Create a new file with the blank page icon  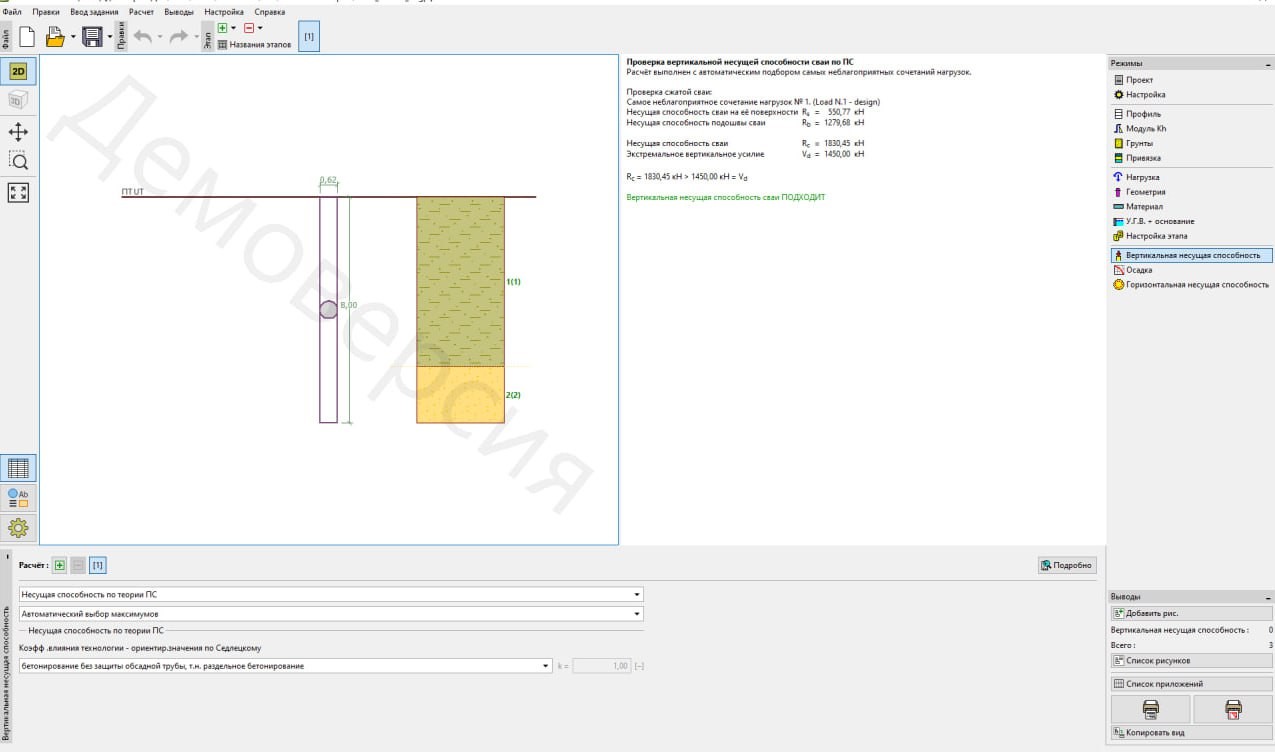27,37
